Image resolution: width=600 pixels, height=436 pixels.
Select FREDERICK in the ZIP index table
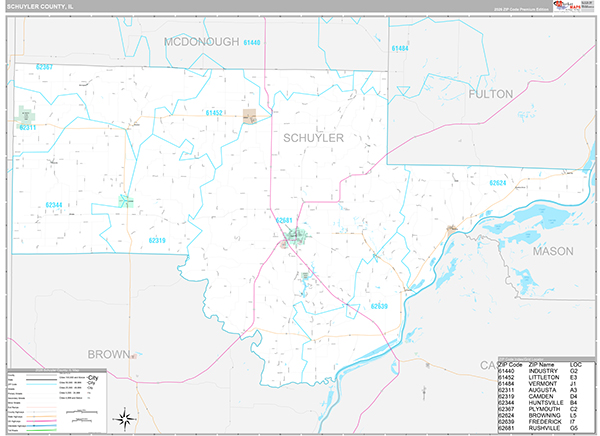tap(545, 421)
